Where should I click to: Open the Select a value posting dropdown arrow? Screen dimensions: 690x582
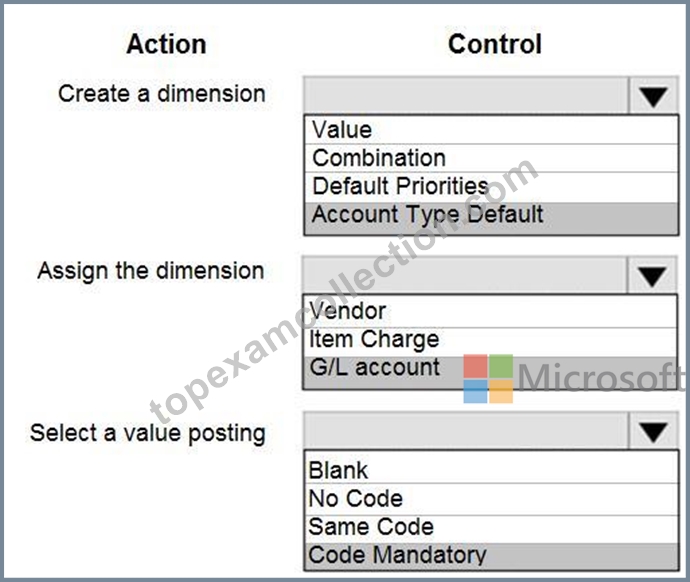[653, 431]
